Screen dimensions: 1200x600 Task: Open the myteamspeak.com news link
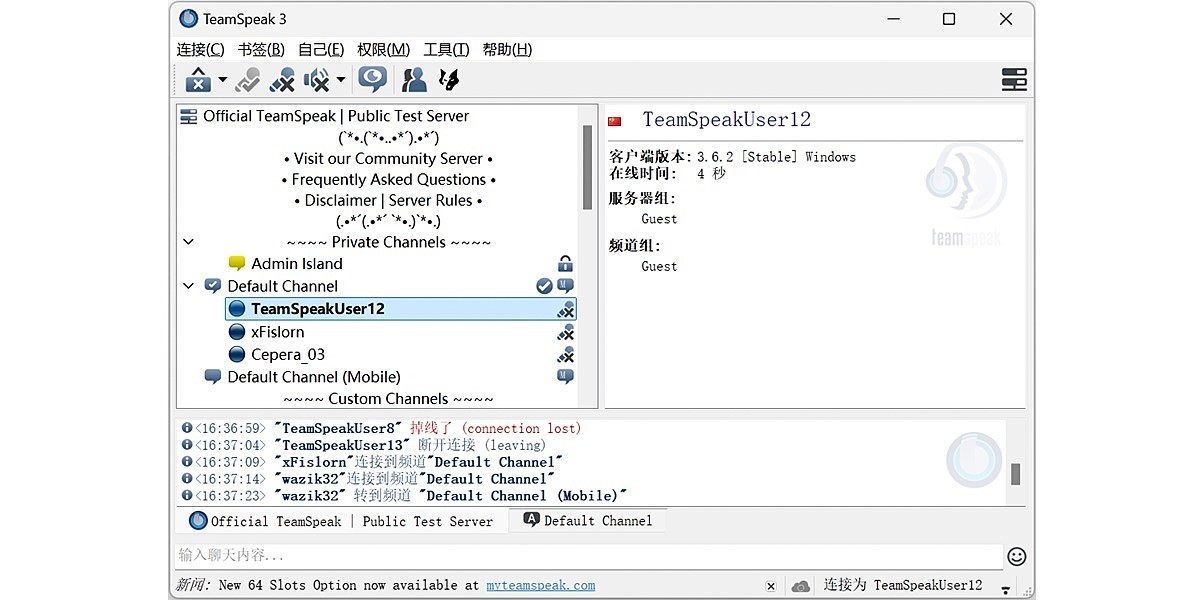point(540,585)
